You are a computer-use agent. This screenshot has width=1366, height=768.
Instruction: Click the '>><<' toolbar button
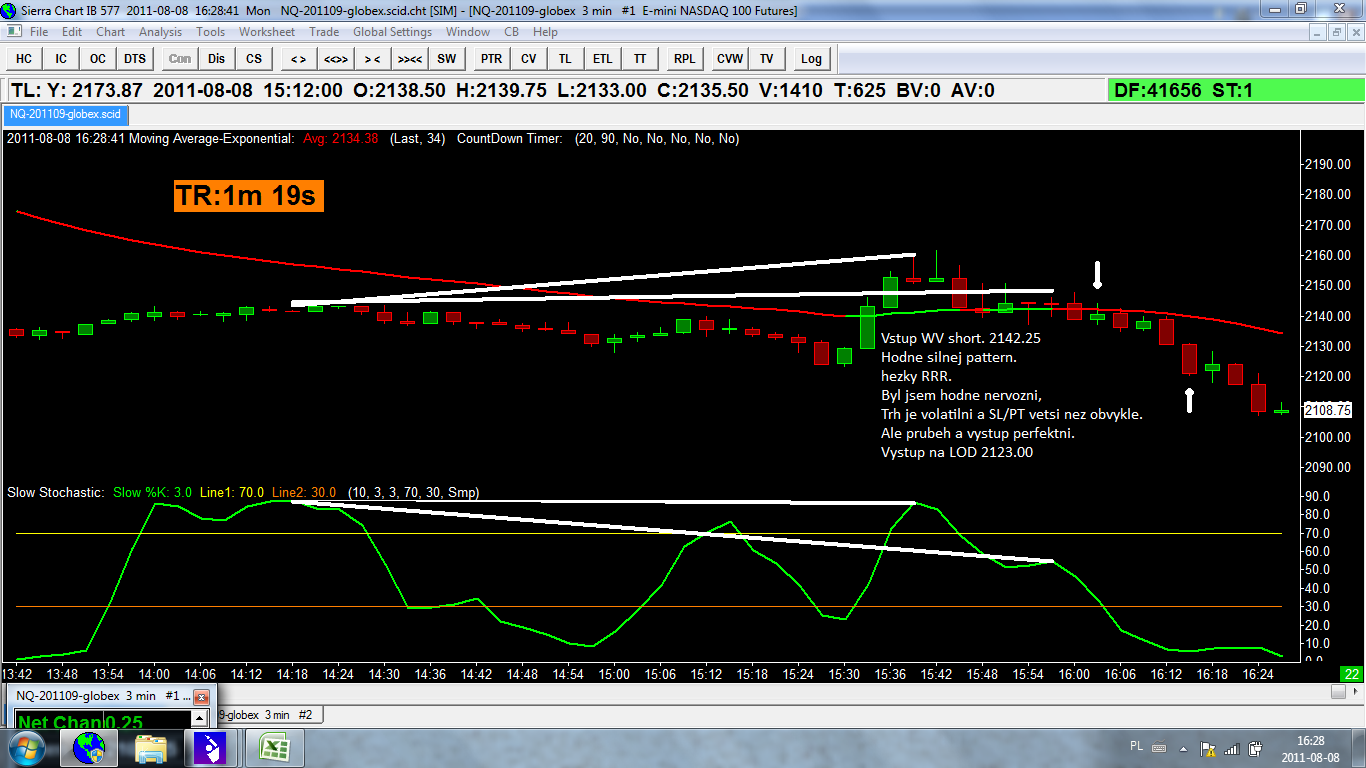(409, 59)
